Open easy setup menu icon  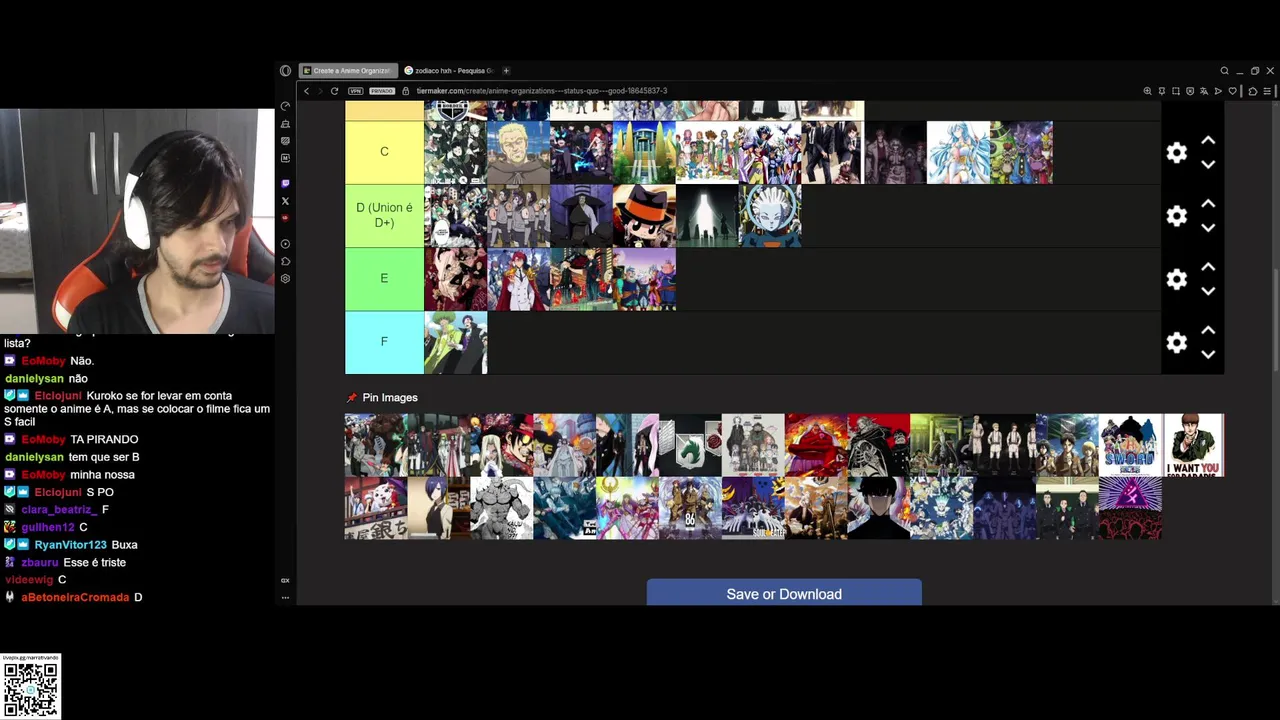(1267, 91)
